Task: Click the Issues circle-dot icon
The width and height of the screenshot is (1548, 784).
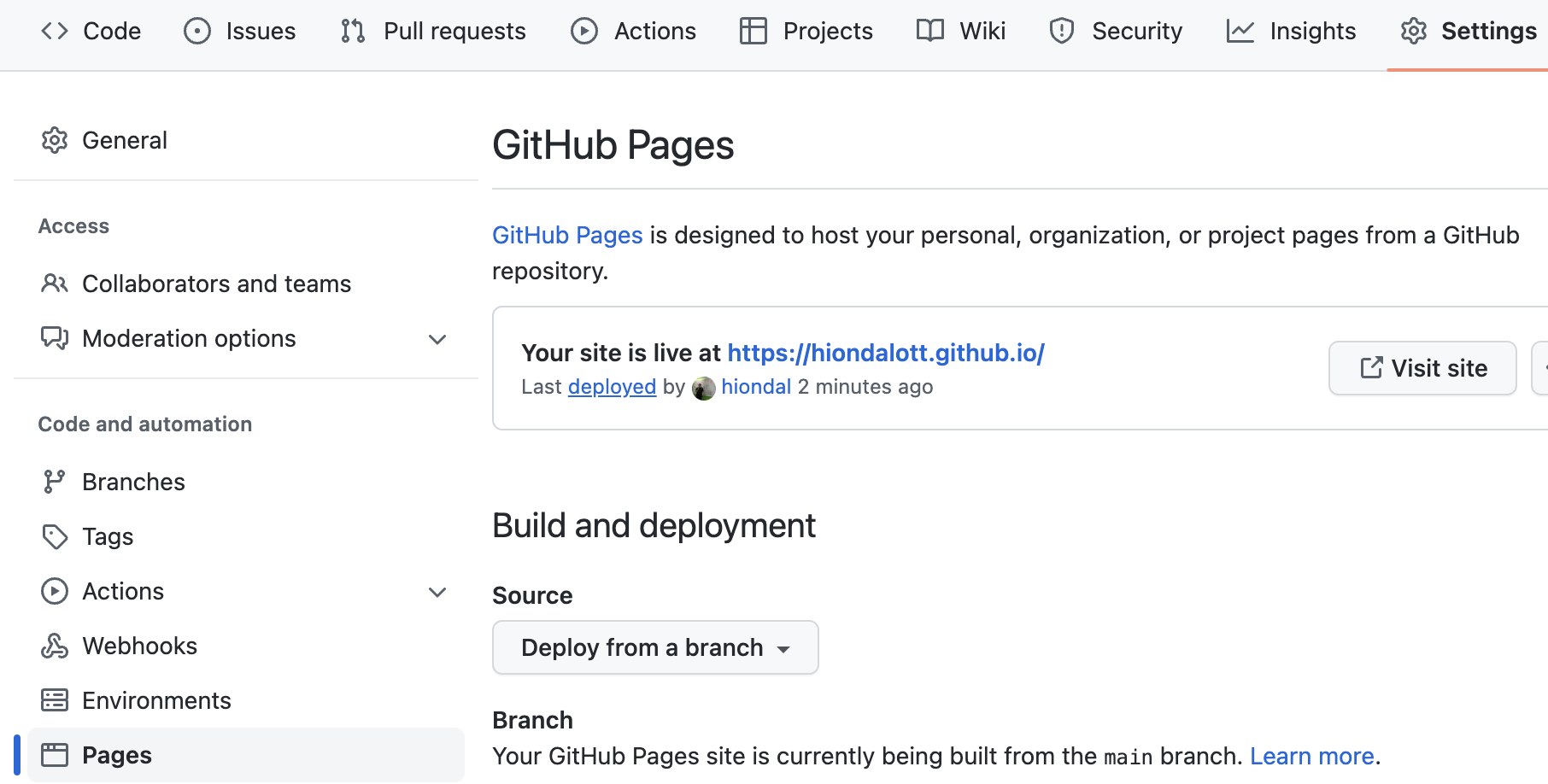Action: click(x=197, y=31)
